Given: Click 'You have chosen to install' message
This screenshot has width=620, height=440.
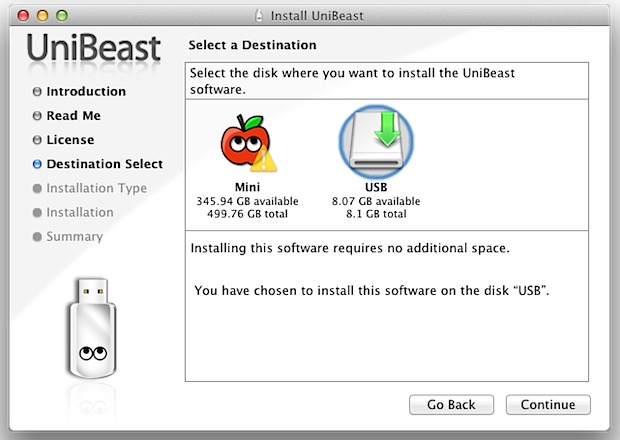Looking at the screenshot, I should point(372,291).
